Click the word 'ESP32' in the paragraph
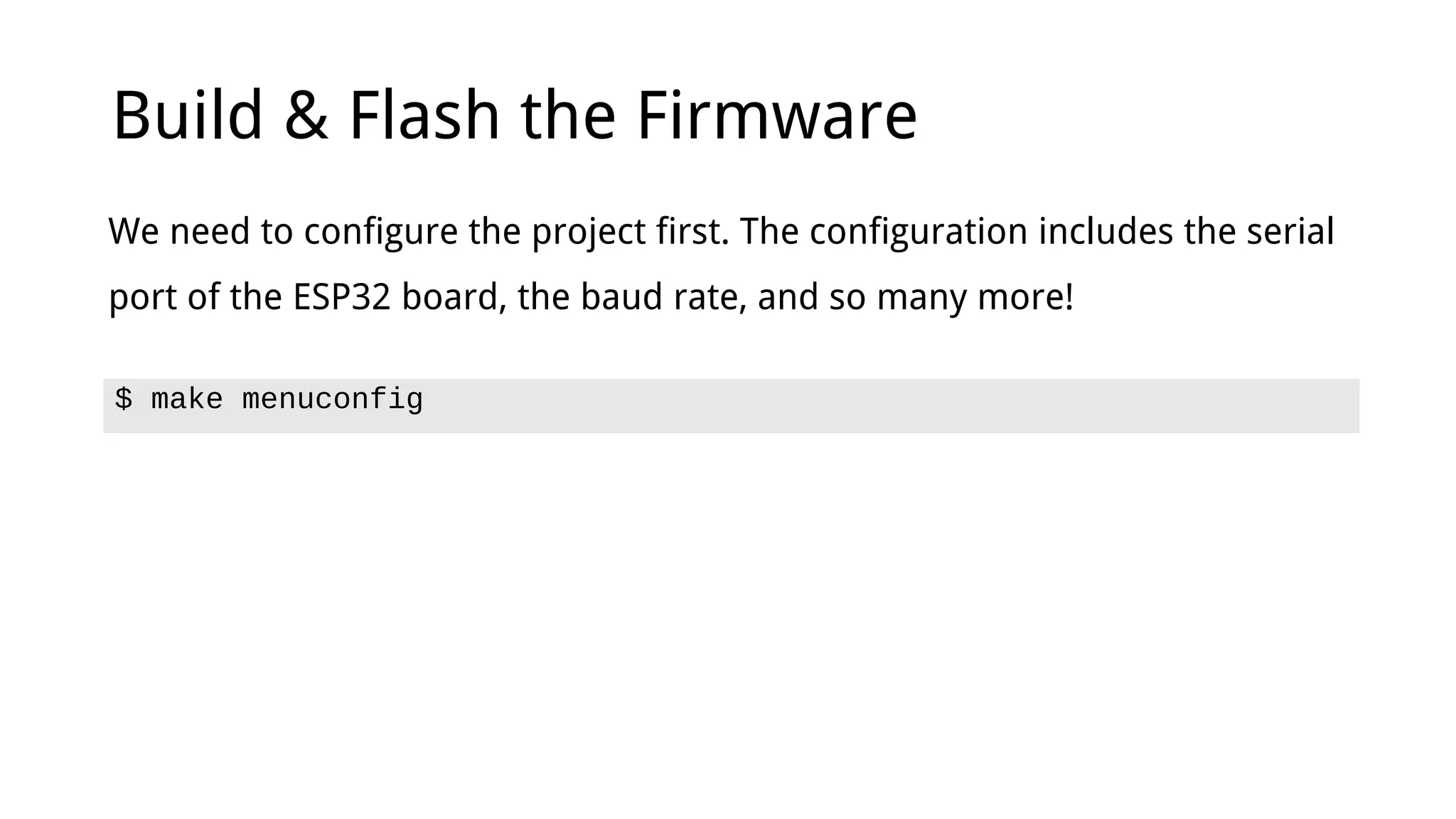The image size is (1456, 819). click(342, 297)
